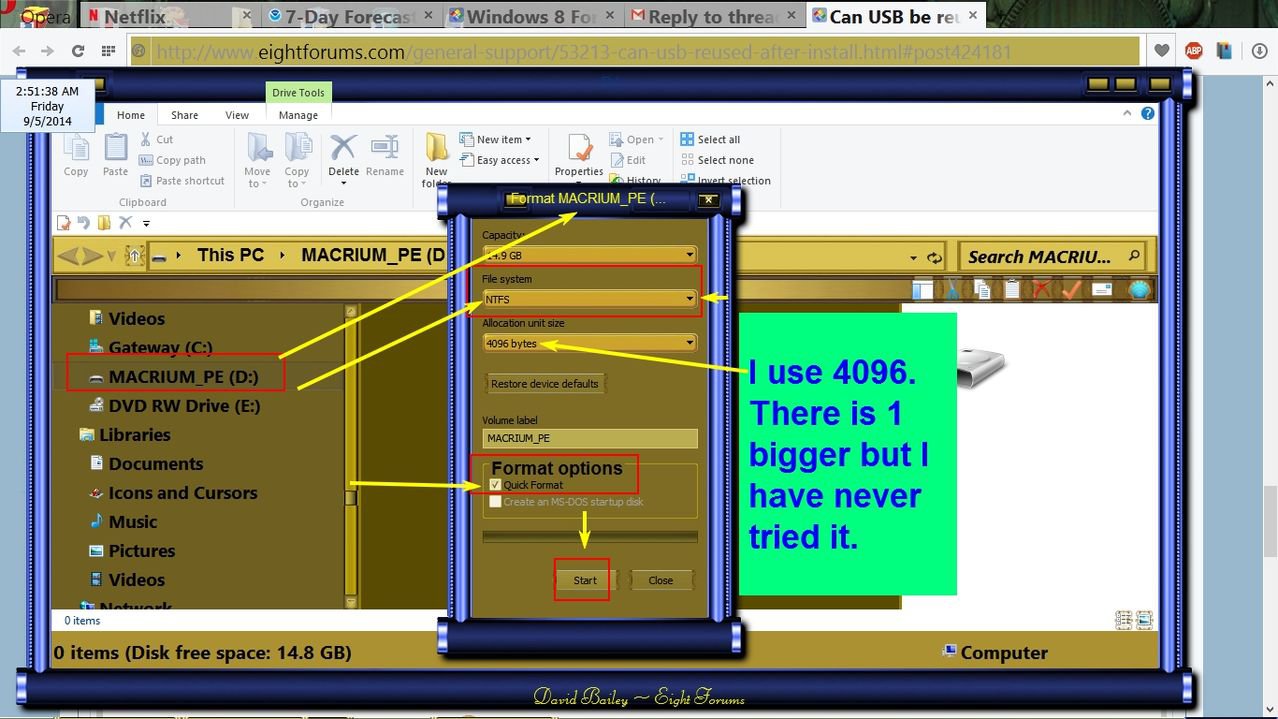Switch to the Home ribbon tab
Screen dimensions: 1278x719
coord(131,115)
